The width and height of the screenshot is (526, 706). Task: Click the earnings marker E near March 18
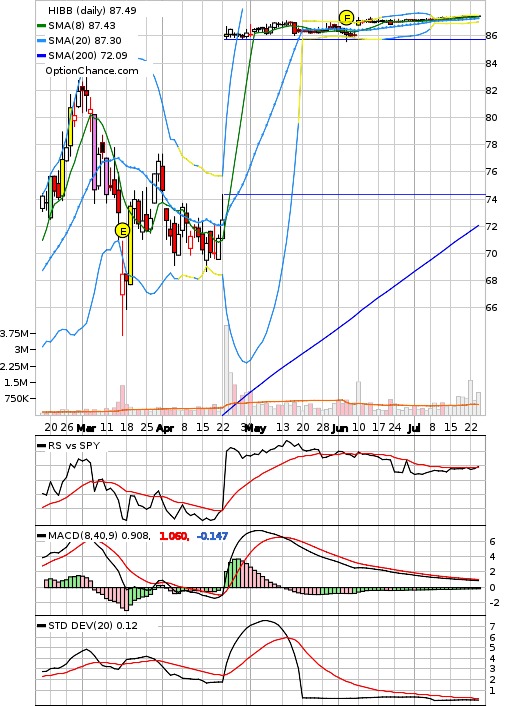click(122, 231)
